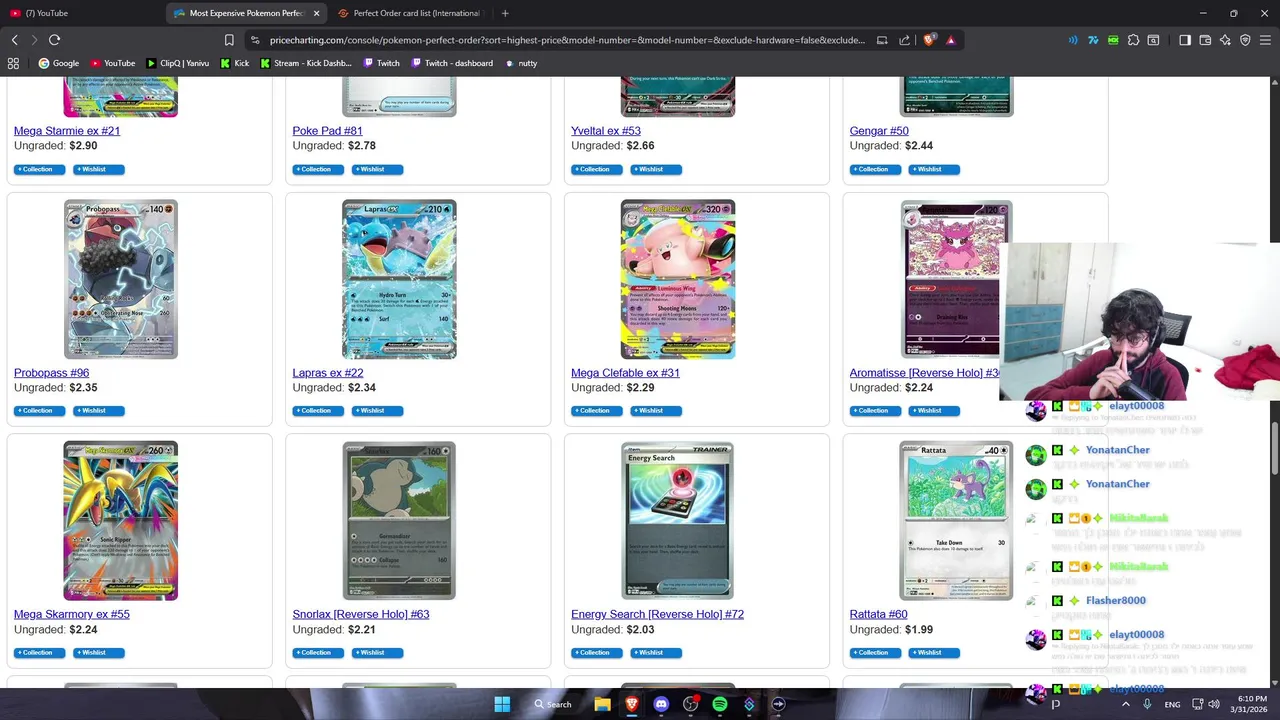Reload the page with refresh icon
This screenshot has height=720, width=1280.
click(x=54, y=40)
